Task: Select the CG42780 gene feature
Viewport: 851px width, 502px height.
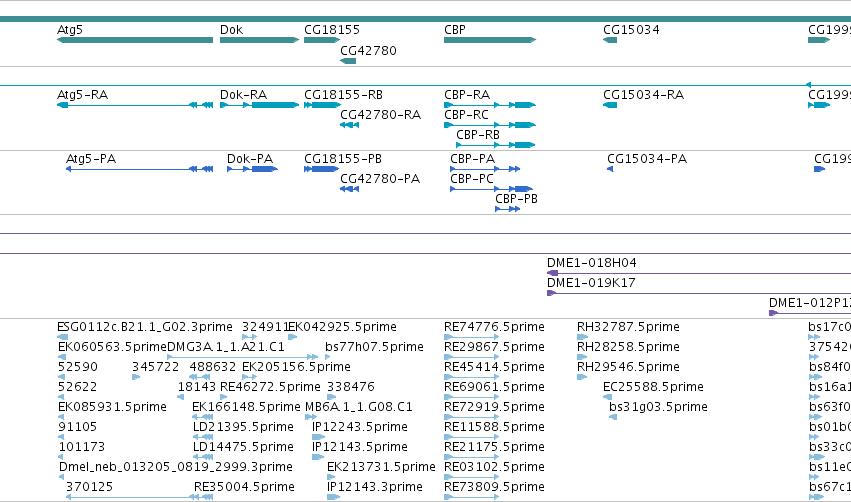Action: (x=348, y=61)
